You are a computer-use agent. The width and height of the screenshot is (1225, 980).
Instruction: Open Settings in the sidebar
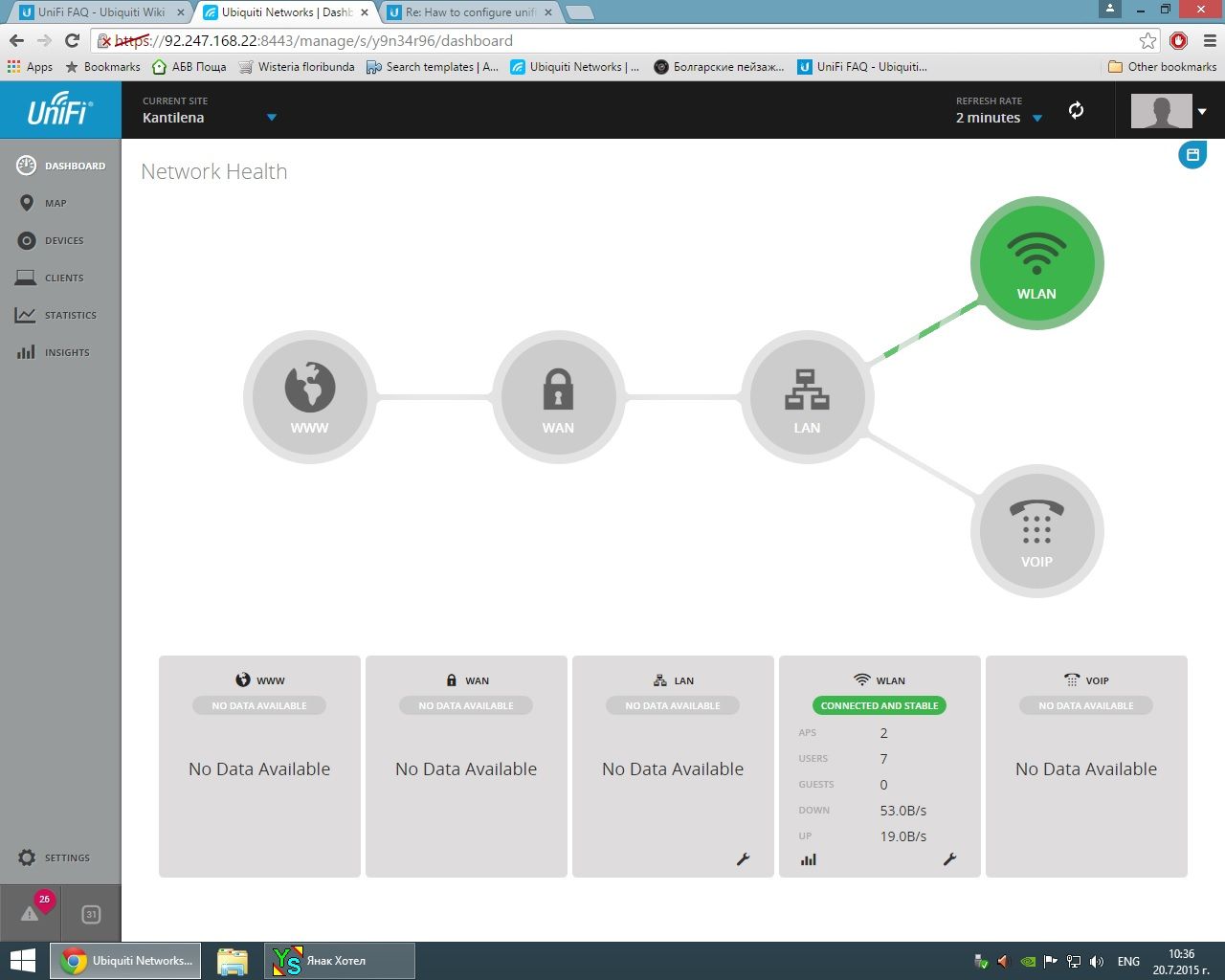coord(54,857)
